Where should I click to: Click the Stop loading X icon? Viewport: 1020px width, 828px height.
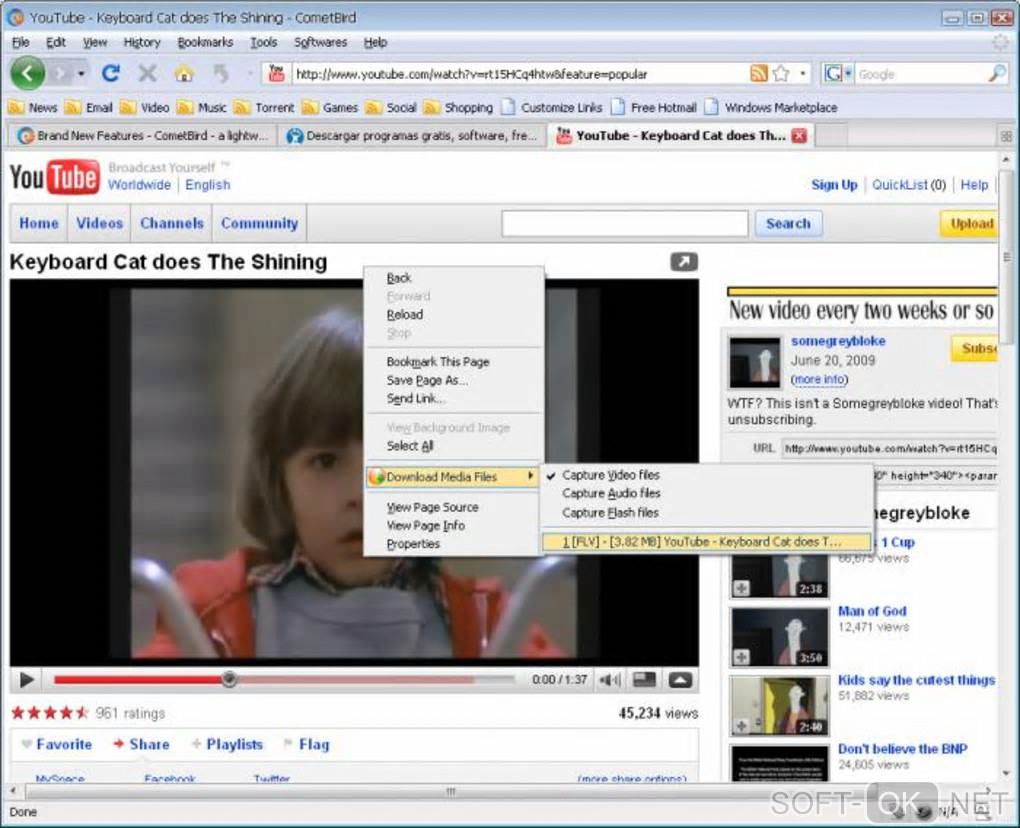click(148, 73)
